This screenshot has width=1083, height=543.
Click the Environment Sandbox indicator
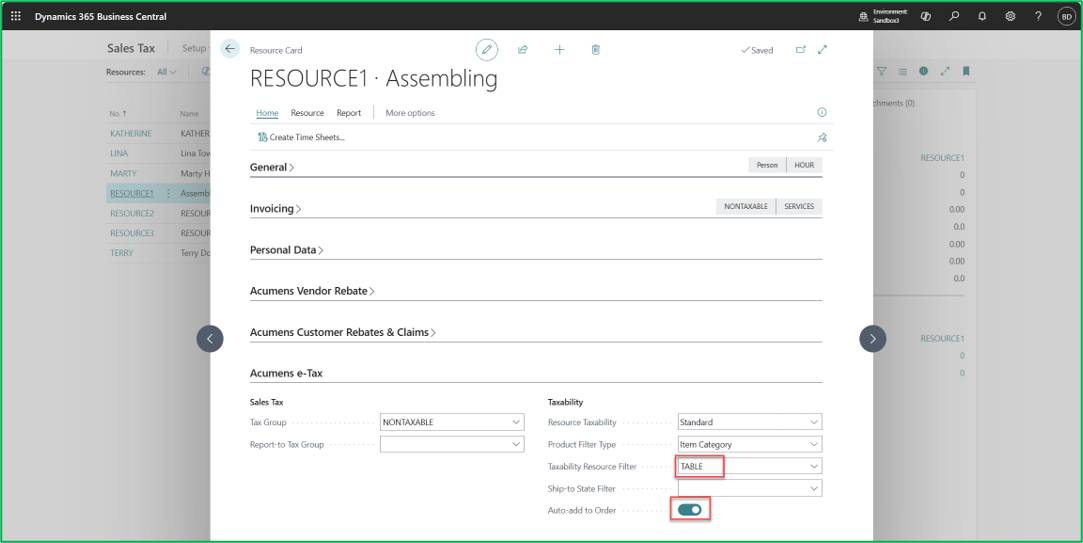tap(883, 17)
